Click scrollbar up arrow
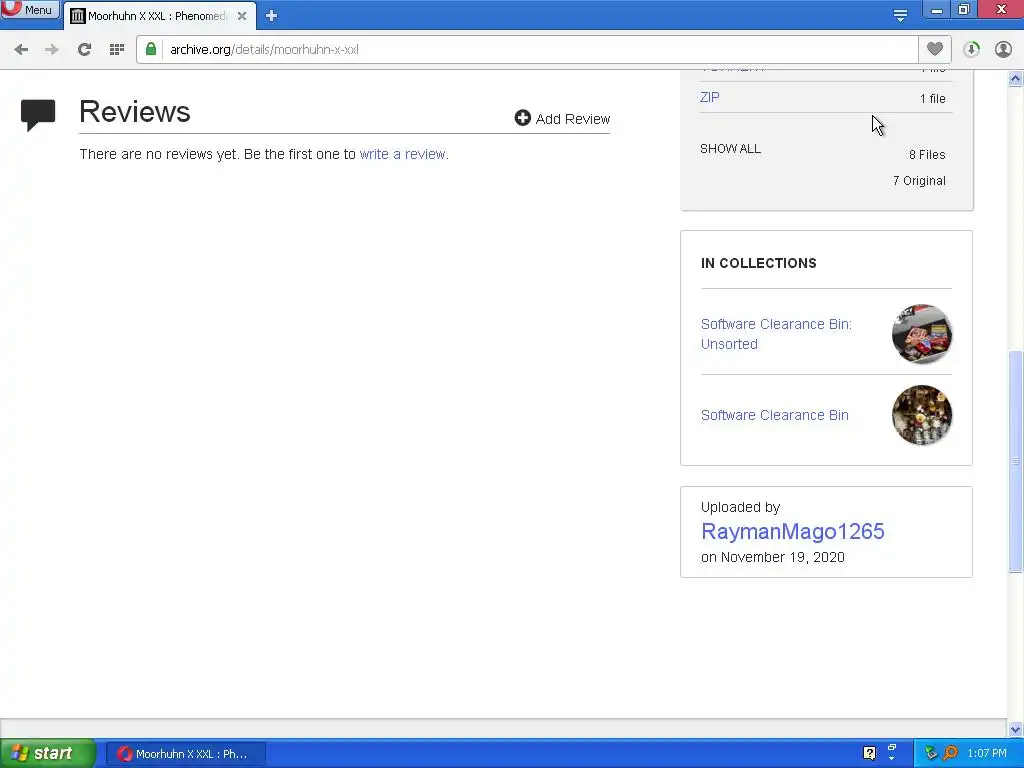Viewport: 1024px width, 768px height. (1016, 79)
